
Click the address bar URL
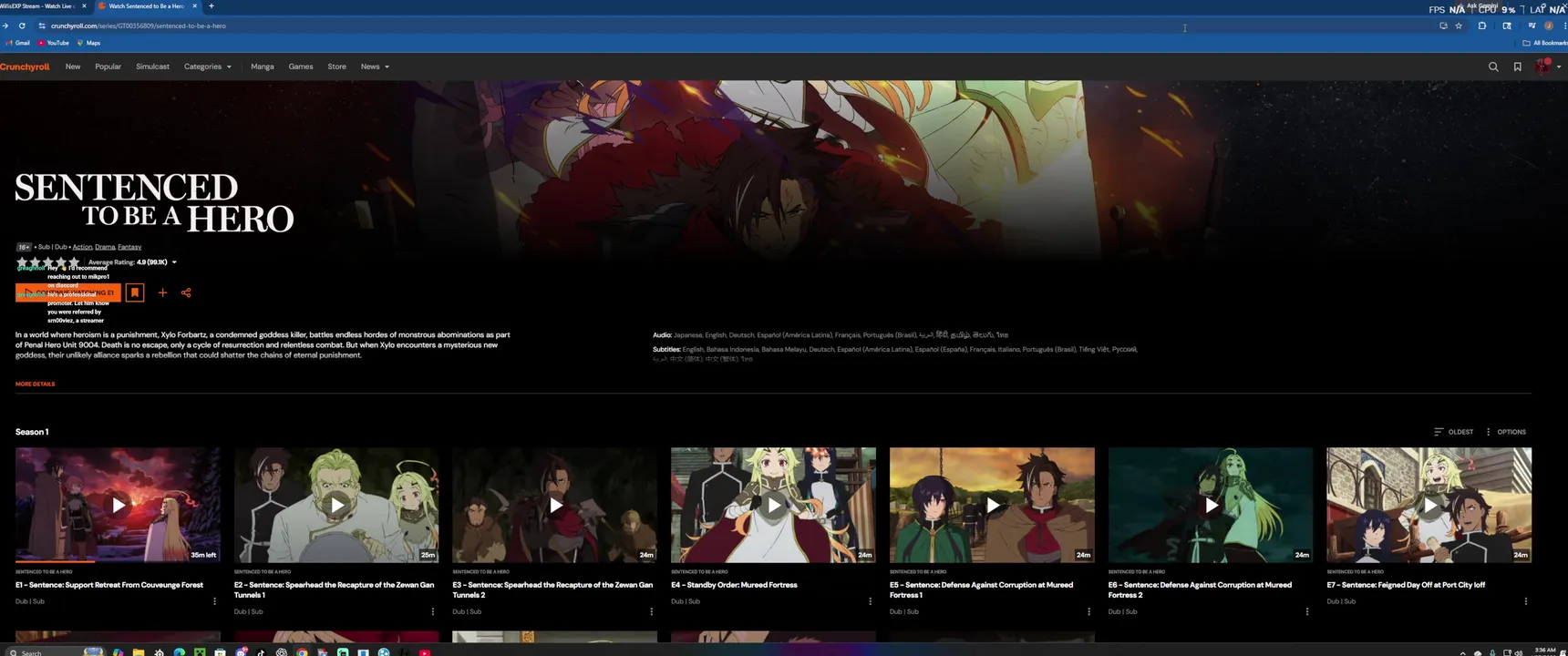pyautogui.click(x=139, y=26)
